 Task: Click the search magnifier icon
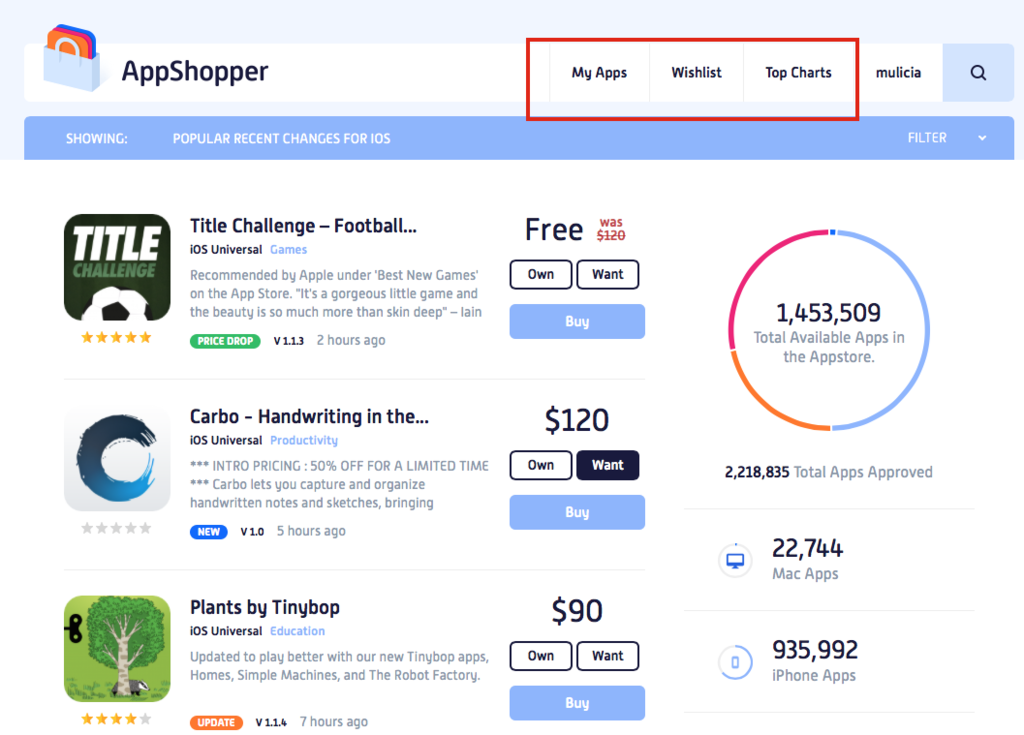tap(978, 73)
